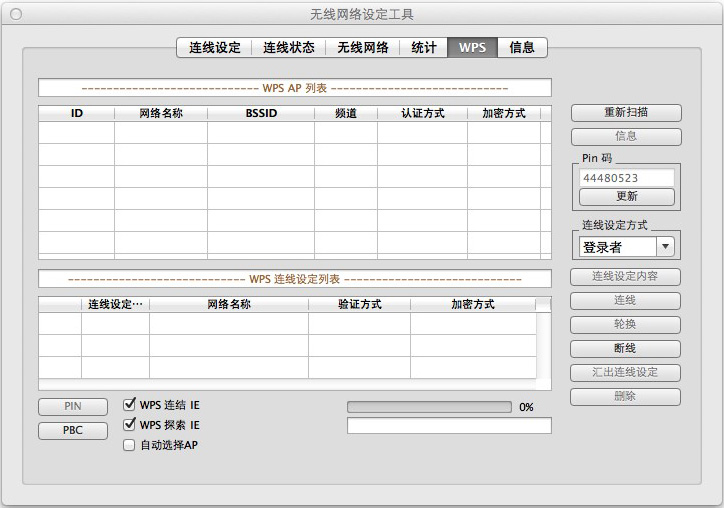The image size is (724, 508).
Task: Click the 断线 button
Action: pyautogui.click(x=625, y=349)
